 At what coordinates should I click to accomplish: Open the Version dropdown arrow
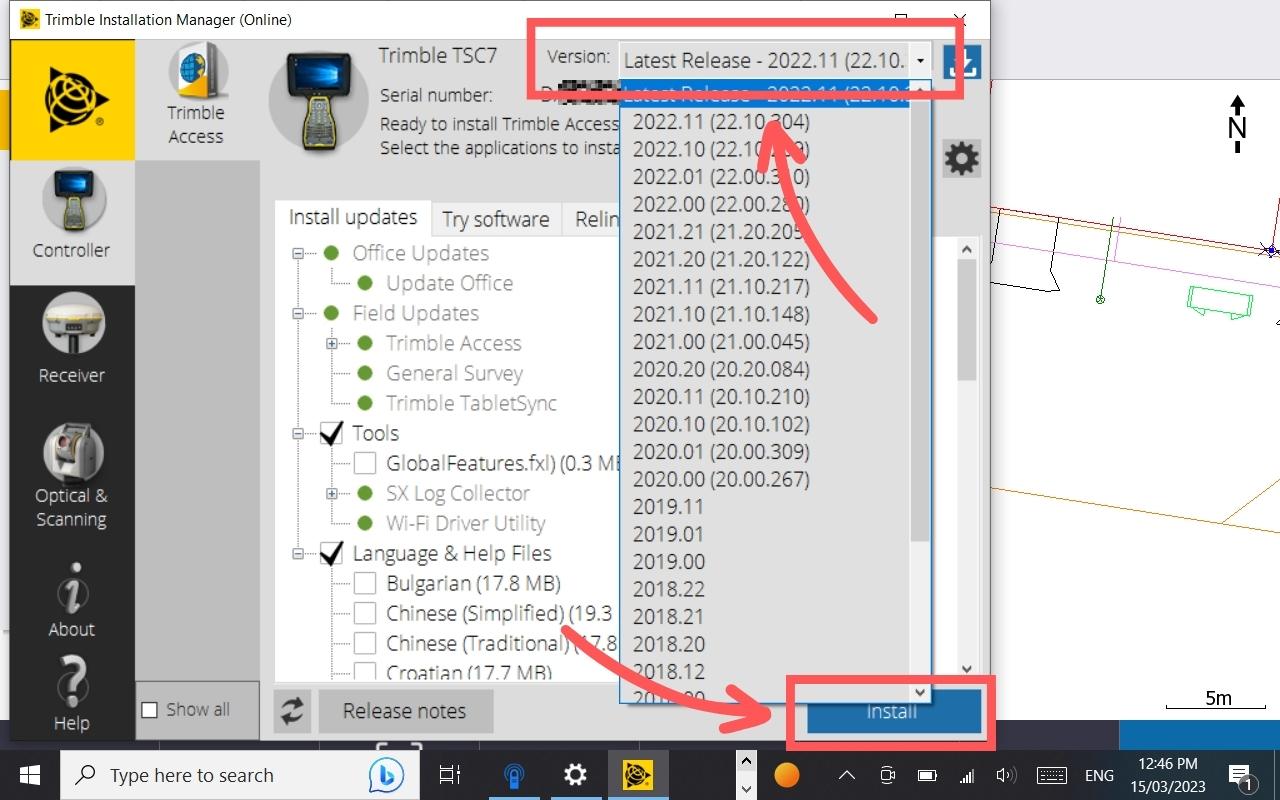[920, 61]
